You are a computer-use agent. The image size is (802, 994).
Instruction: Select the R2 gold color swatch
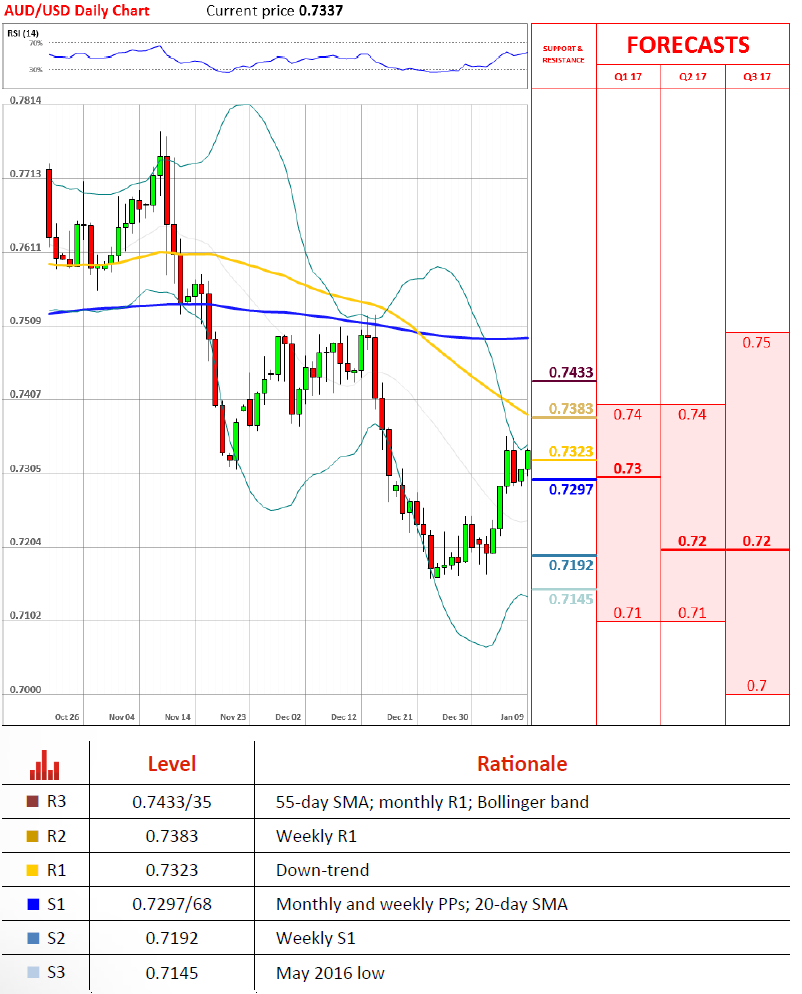point(32,836)
